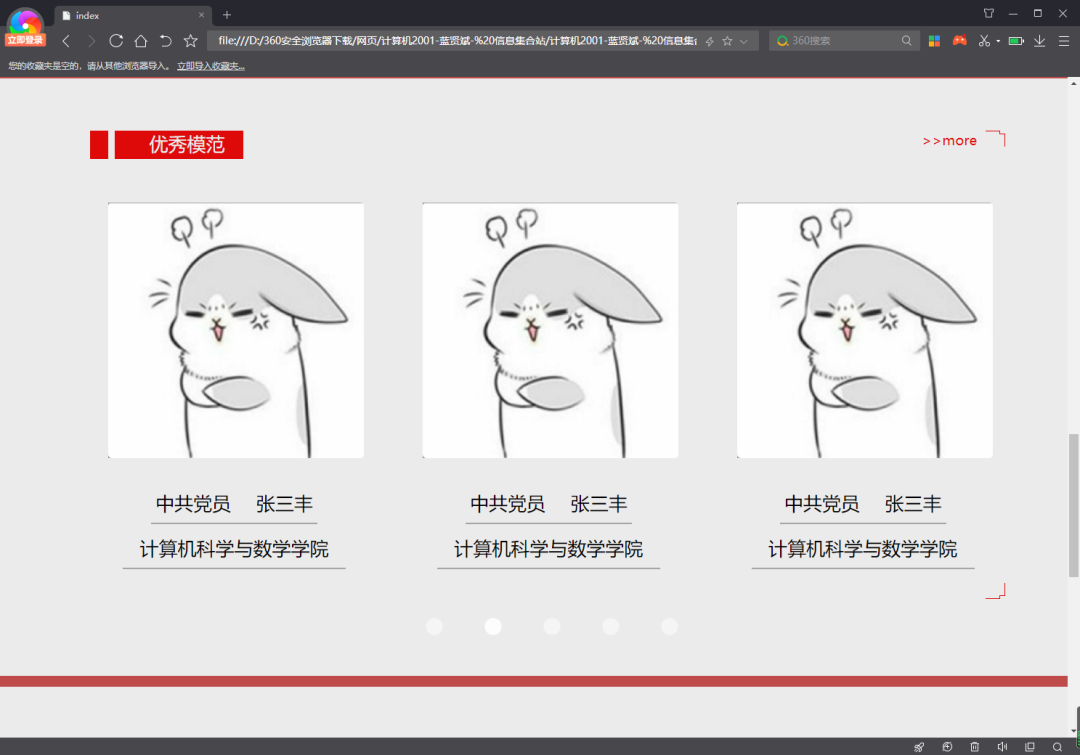The width and height of the screenshot is (1080, 755).
Task: Click 计算机科学与数学学院 under middle card
Action: [548, 549]
